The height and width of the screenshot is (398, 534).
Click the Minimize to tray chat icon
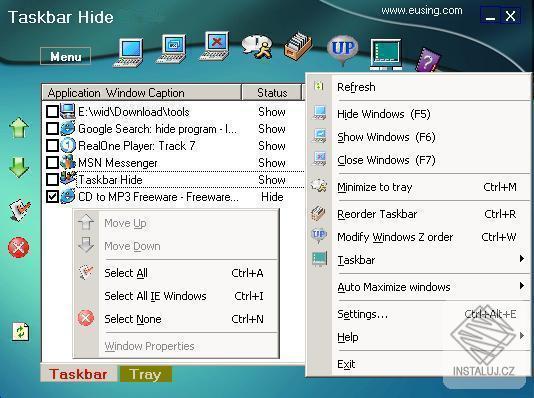click(257, 47)
